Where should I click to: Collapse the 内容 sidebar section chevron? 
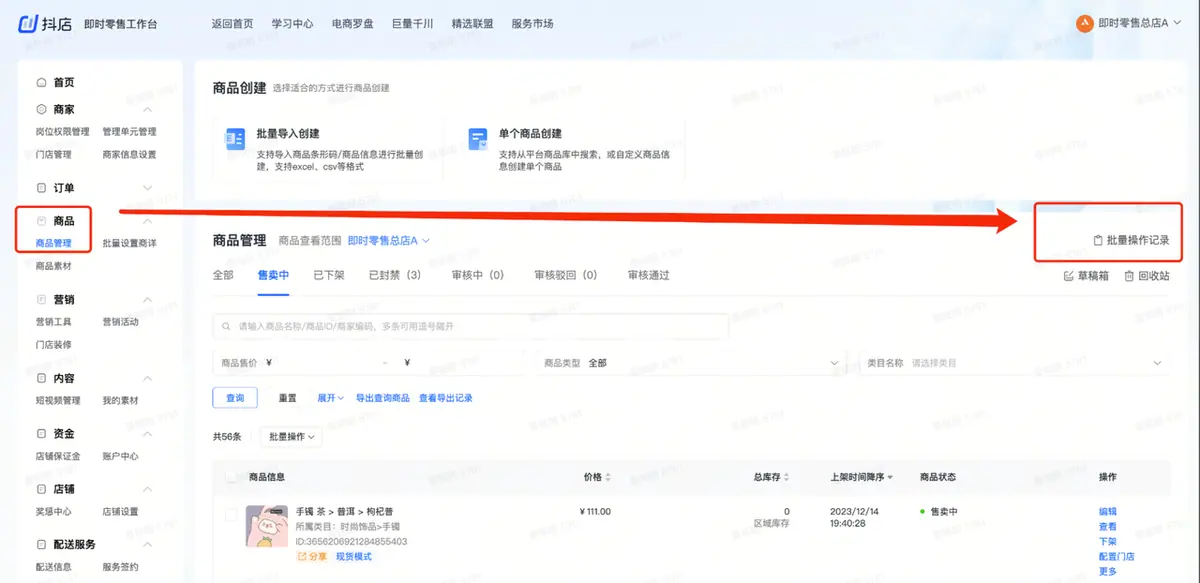(x=148, y=379)
